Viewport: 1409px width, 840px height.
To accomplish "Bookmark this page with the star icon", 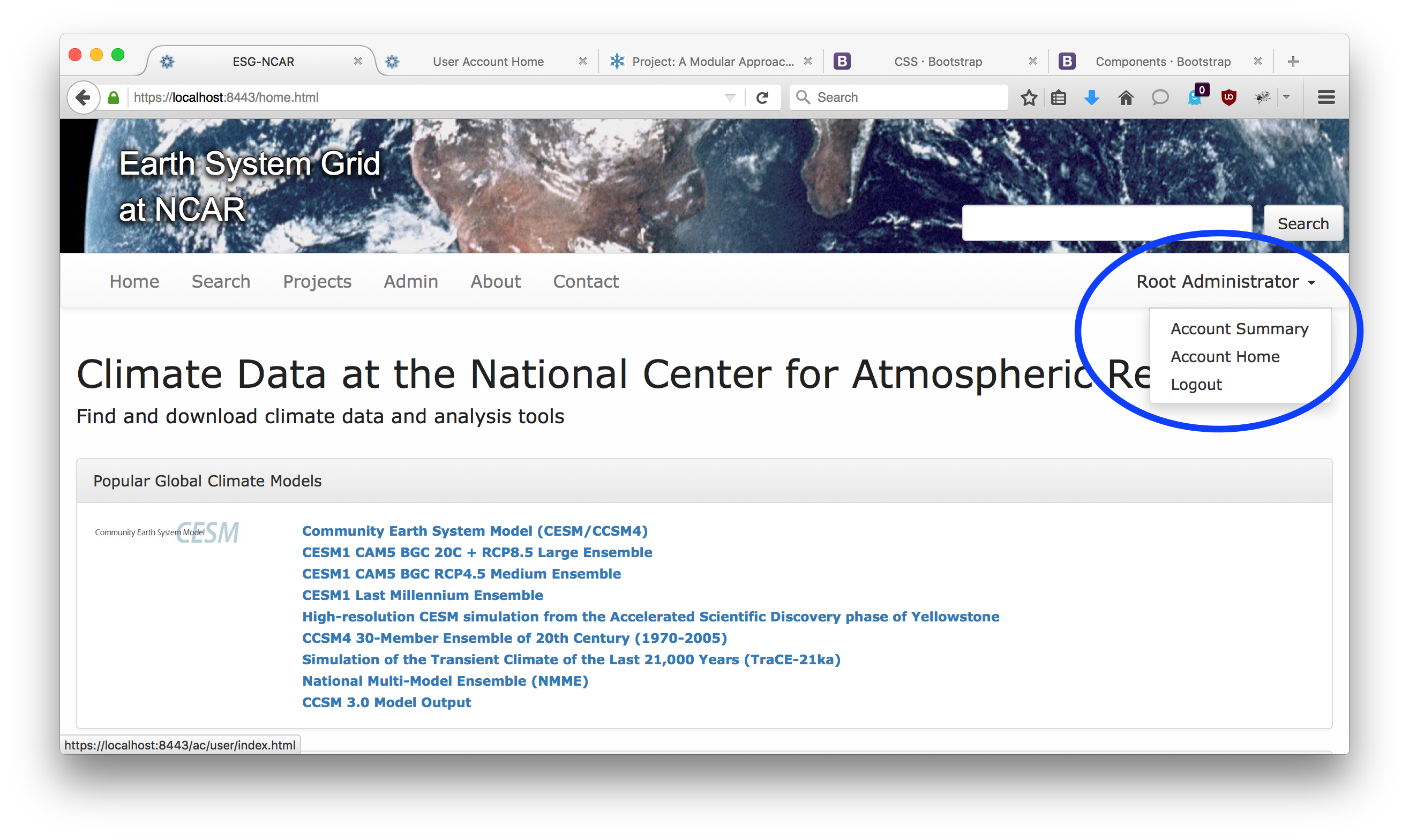I will click(1029, 97).
